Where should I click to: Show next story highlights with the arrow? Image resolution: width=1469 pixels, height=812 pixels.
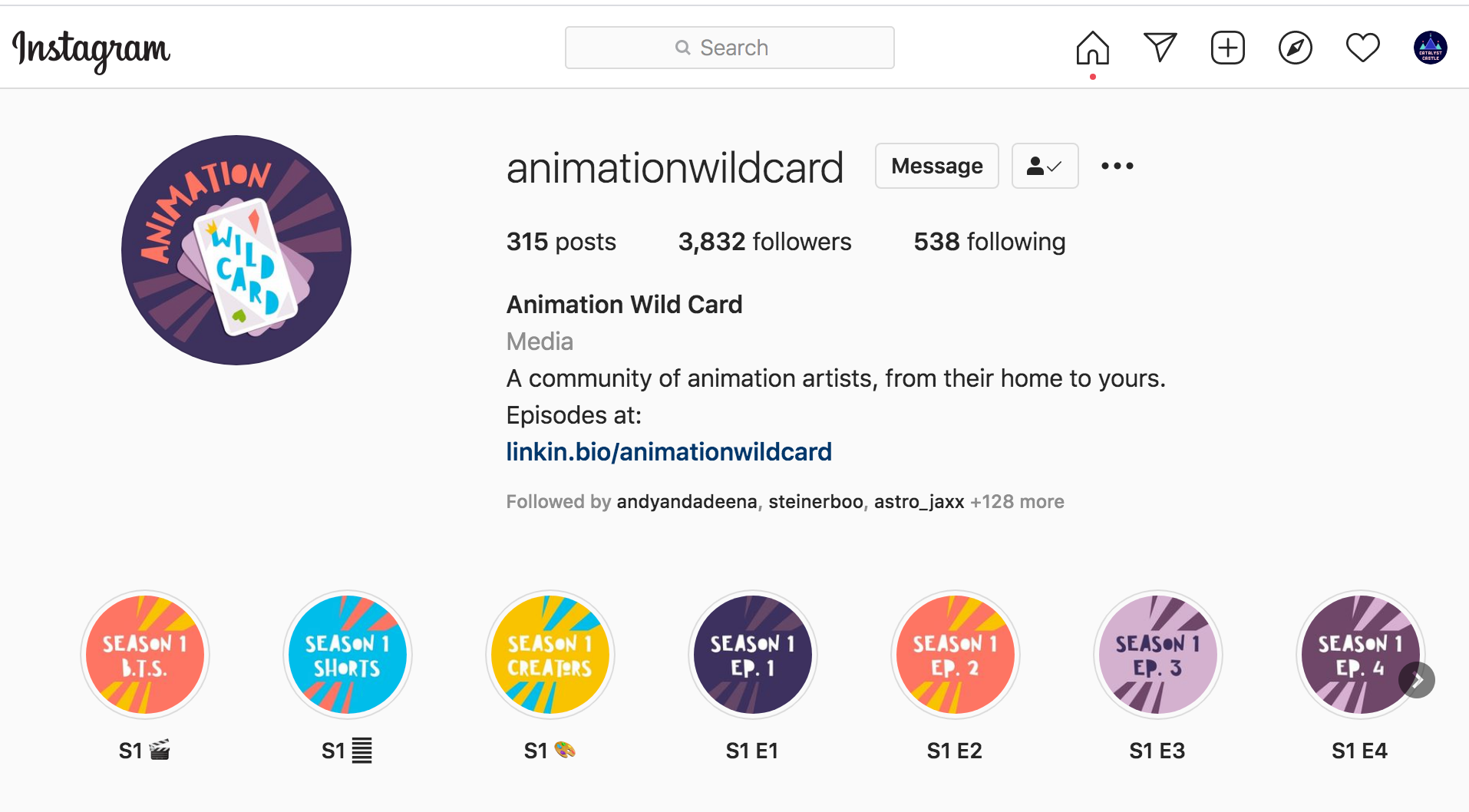point(1417,680)
